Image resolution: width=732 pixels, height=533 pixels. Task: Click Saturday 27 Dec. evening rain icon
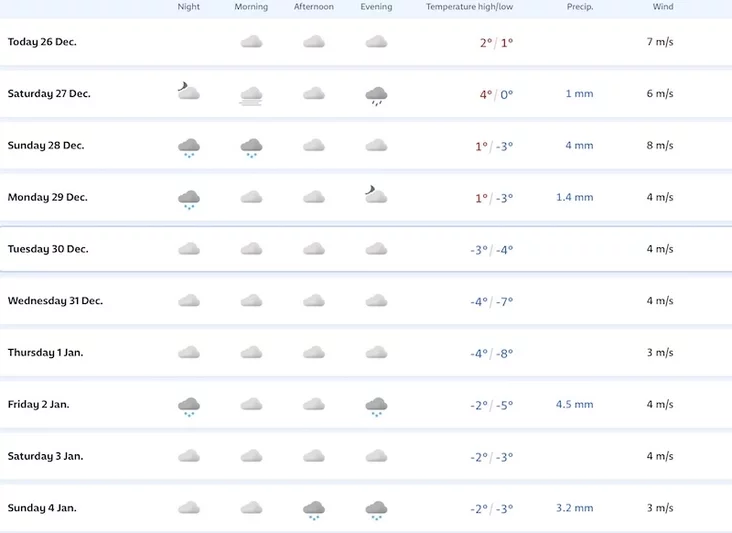(x=376, y=96)
